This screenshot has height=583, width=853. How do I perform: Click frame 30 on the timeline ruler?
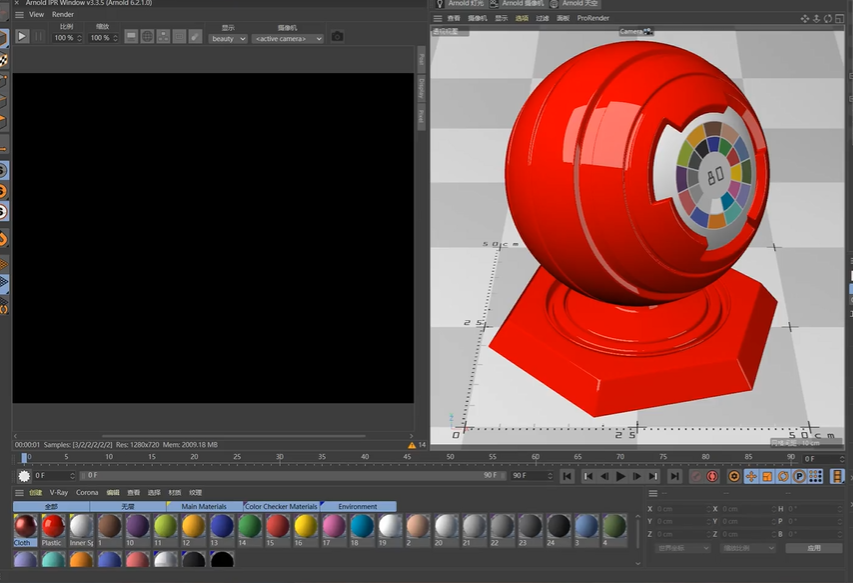(279, 457)
